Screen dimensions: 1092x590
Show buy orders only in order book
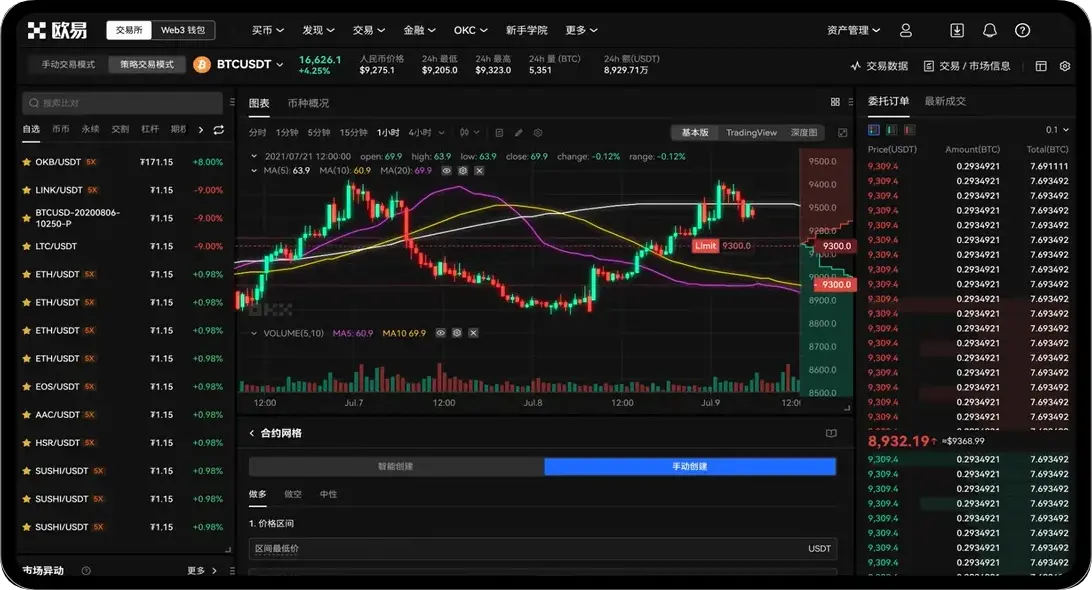click(891, 130)
